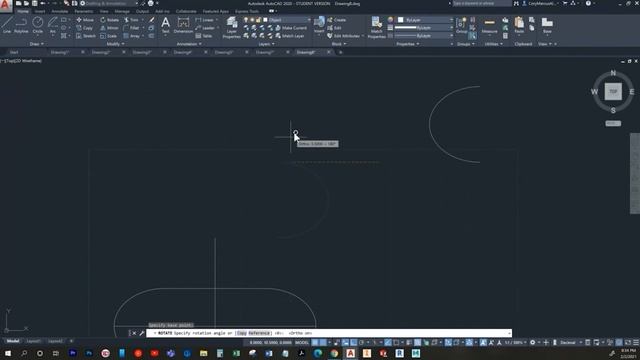This screenshot has height=360, width=640.
Task: Switch to the Insert ribbon tab
Action: click(x=40, y=11)
